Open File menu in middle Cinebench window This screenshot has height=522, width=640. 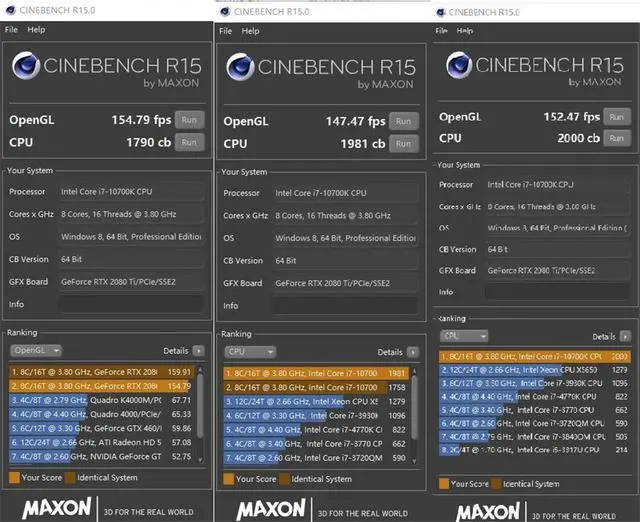tap(225, 31)
